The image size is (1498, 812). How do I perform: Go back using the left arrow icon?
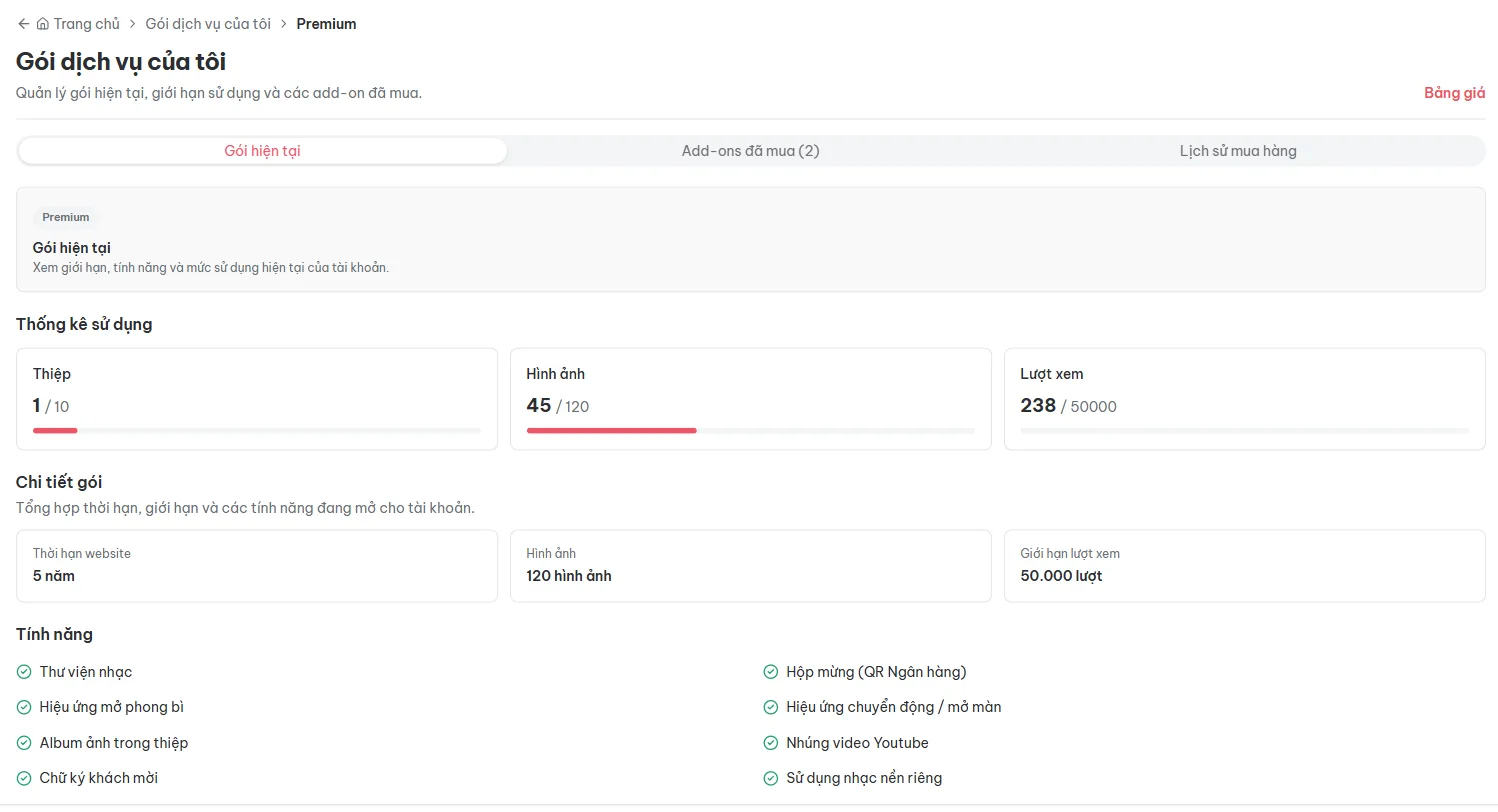(23, 24)
